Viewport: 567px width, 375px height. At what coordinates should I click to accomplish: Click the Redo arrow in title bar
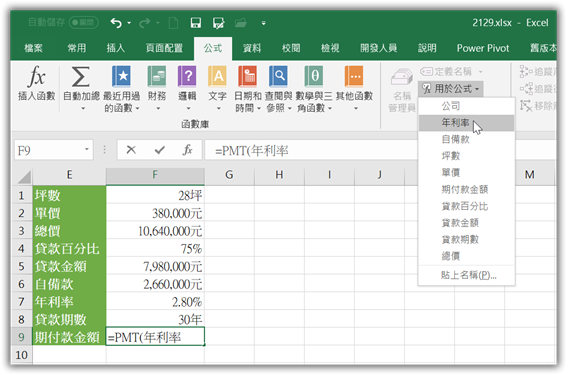[x=145, y=23]
